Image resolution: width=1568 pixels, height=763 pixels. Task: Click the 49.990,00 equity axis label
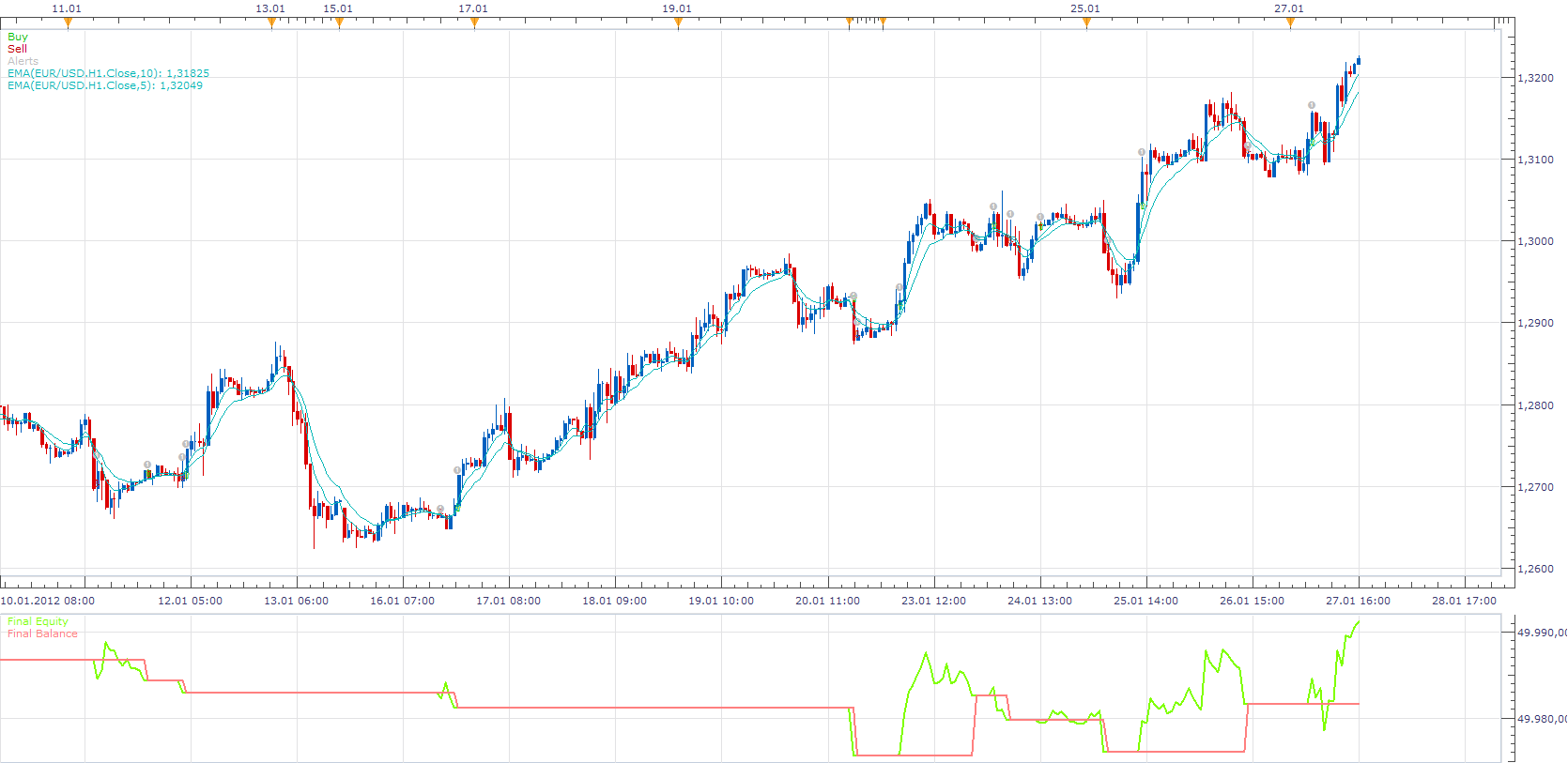click(x=1543, y=633)
